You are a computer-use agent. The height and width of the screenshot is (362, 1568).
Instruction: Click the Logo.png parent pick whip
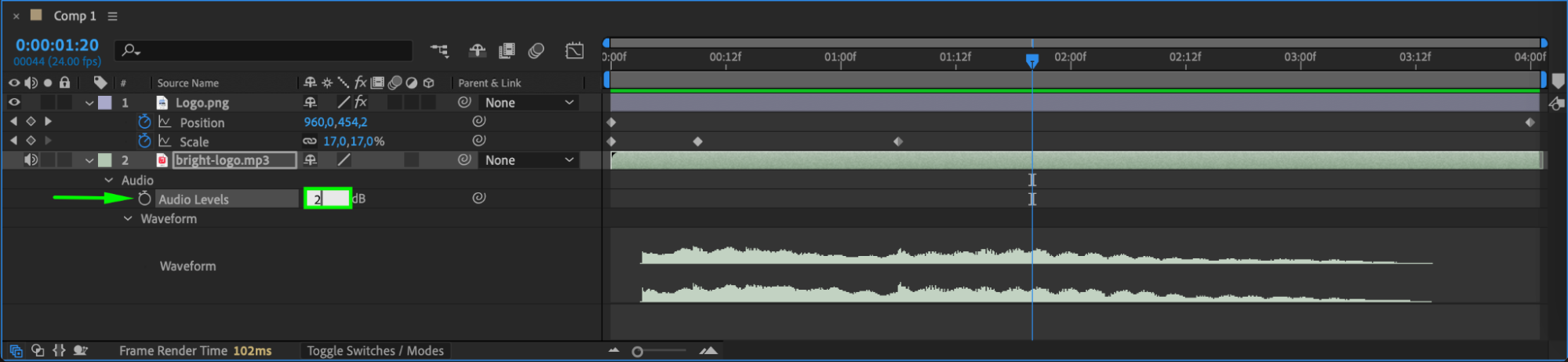pos(464,102)
